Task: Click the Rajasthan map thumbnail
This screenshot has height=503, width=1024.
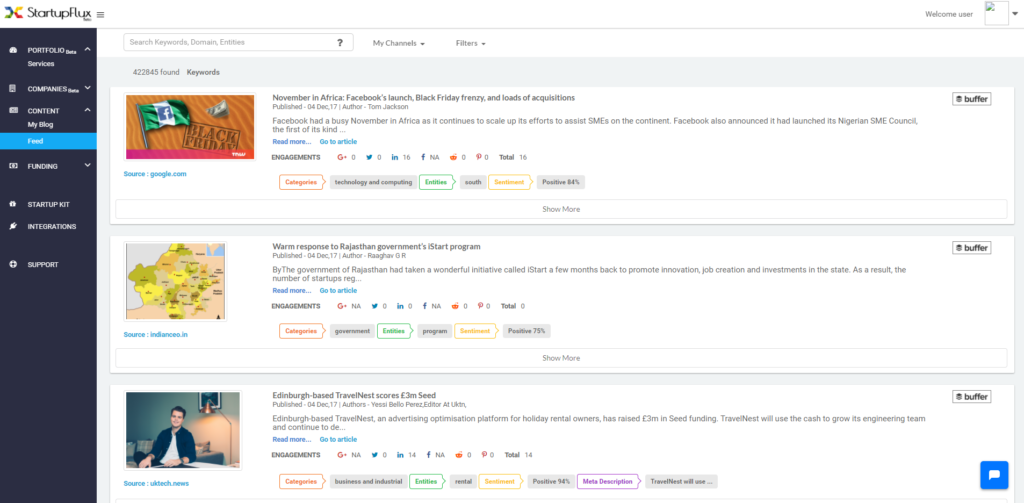Action: click(x=175, y=281)
